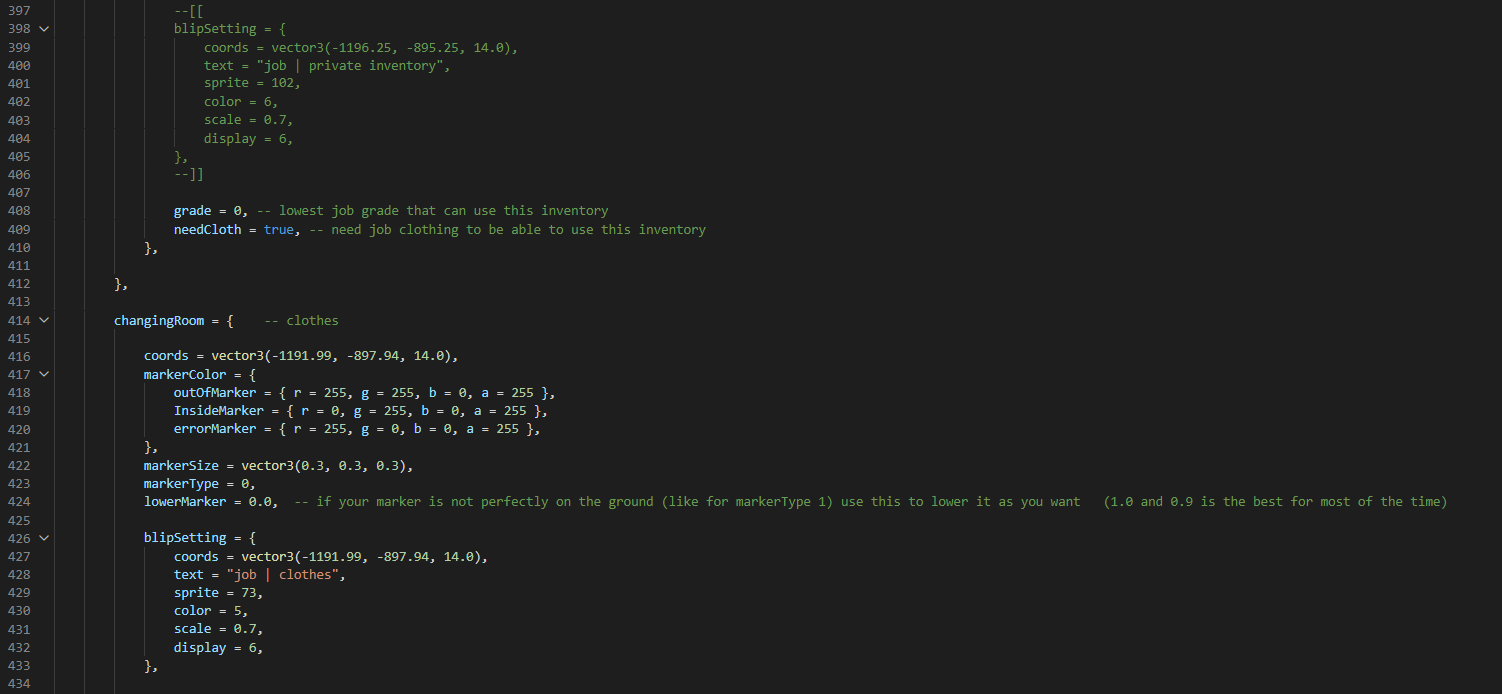Fold the blipSetting block at line 426
The image size is (1502, 694).
(x=42, y=538)
